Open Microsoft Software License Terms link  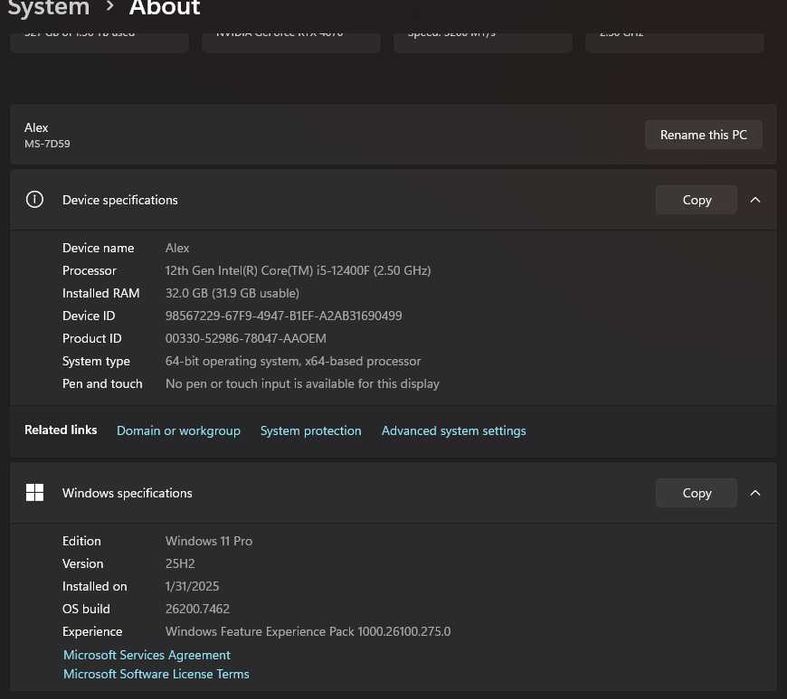point(156,674)
